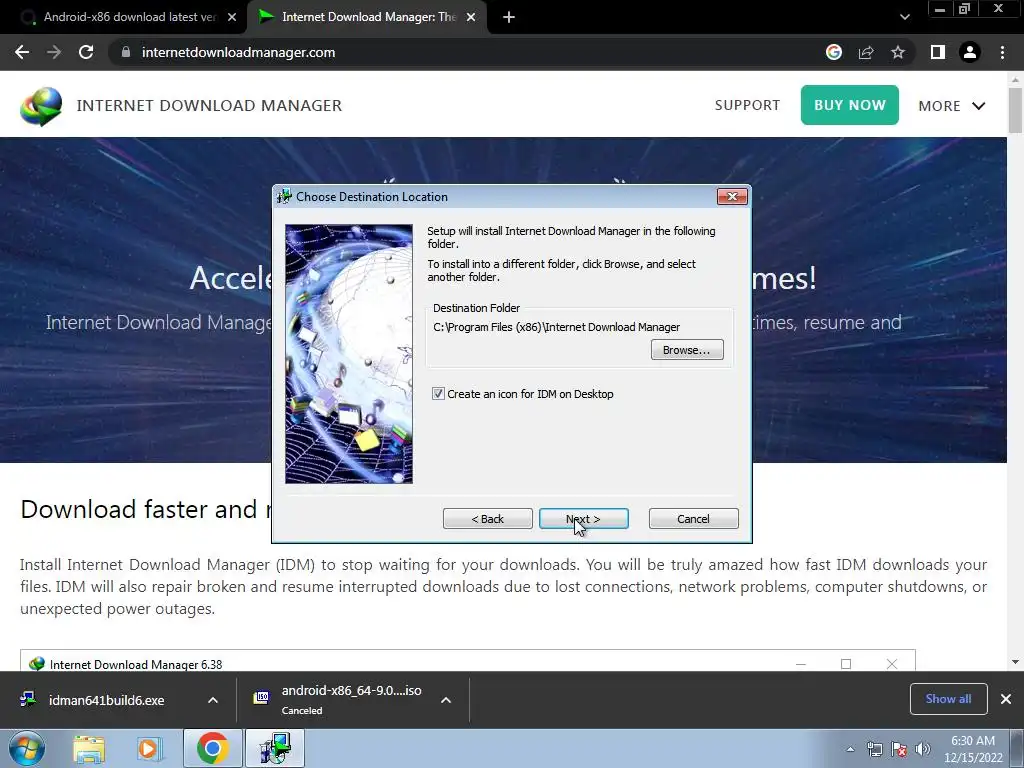The width and height of the screenshot is (1024, 768).
Task: Close the downloads bar
Action: [x=1006, y=699]
